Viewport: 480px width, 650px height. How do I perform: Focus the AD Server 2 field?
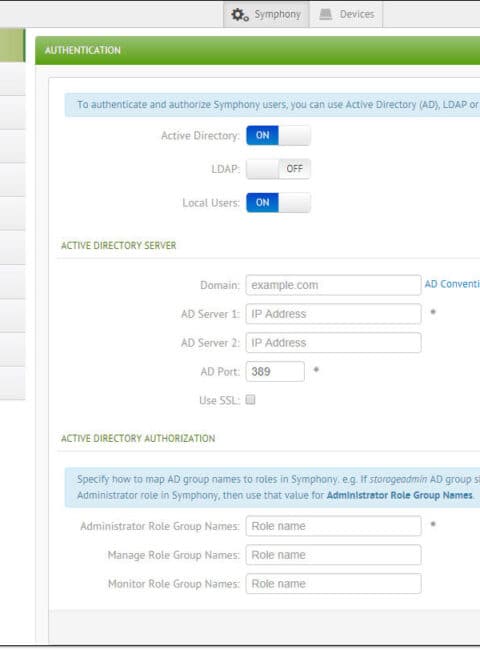(333, 343)
